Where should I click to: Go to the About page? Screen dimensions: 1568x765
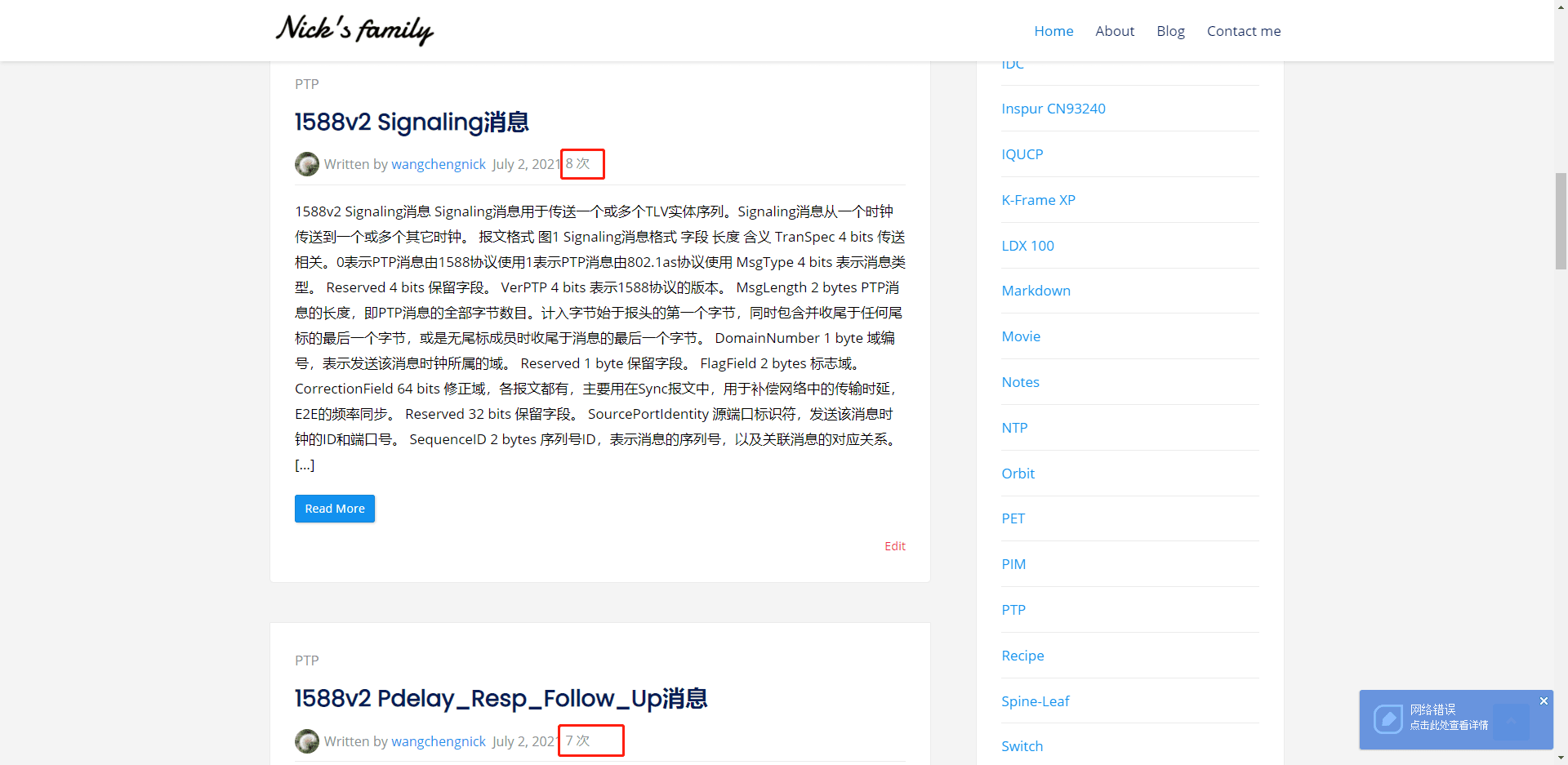click(1115, 31)
